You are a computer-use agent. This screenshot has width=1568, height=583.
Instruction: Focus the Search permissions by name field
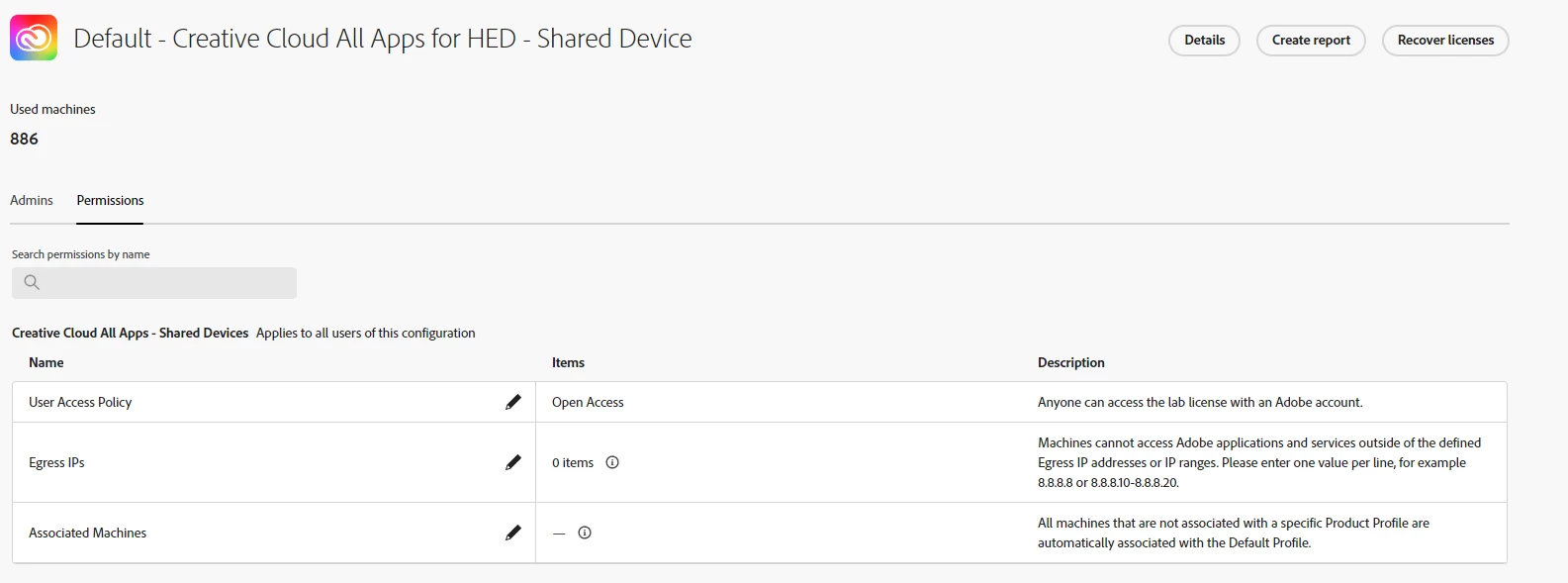[x=154, y=283]
